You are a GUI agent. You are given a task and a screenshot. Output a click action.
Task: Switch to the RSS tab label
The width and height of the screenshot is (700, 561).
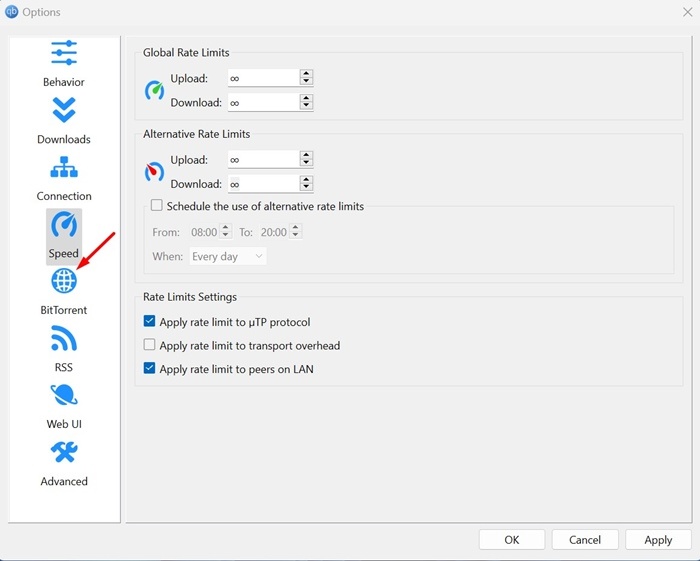click(64, 367)
